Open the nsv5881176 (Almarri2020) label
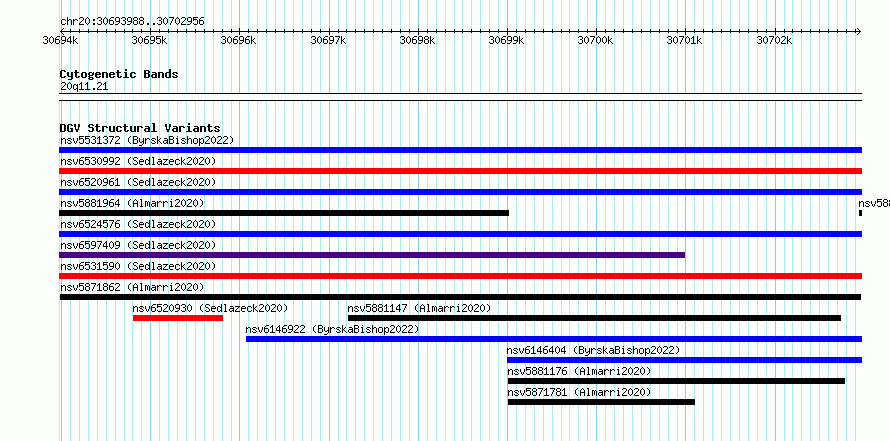The width and height of the screenshot is (890, 441). [x=579, y=371]
